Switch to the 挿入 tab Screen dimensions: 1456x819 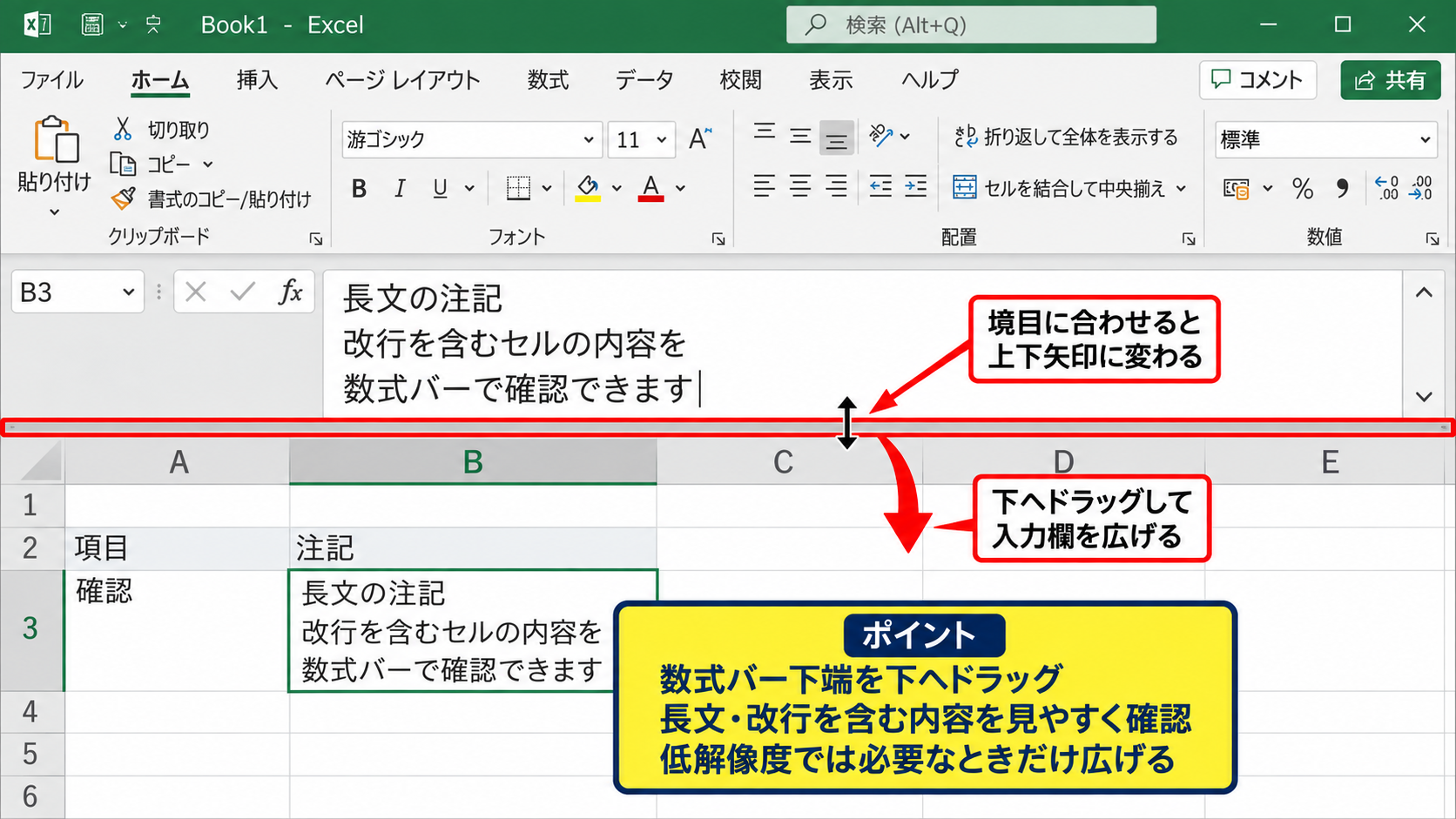pos(257,80)
